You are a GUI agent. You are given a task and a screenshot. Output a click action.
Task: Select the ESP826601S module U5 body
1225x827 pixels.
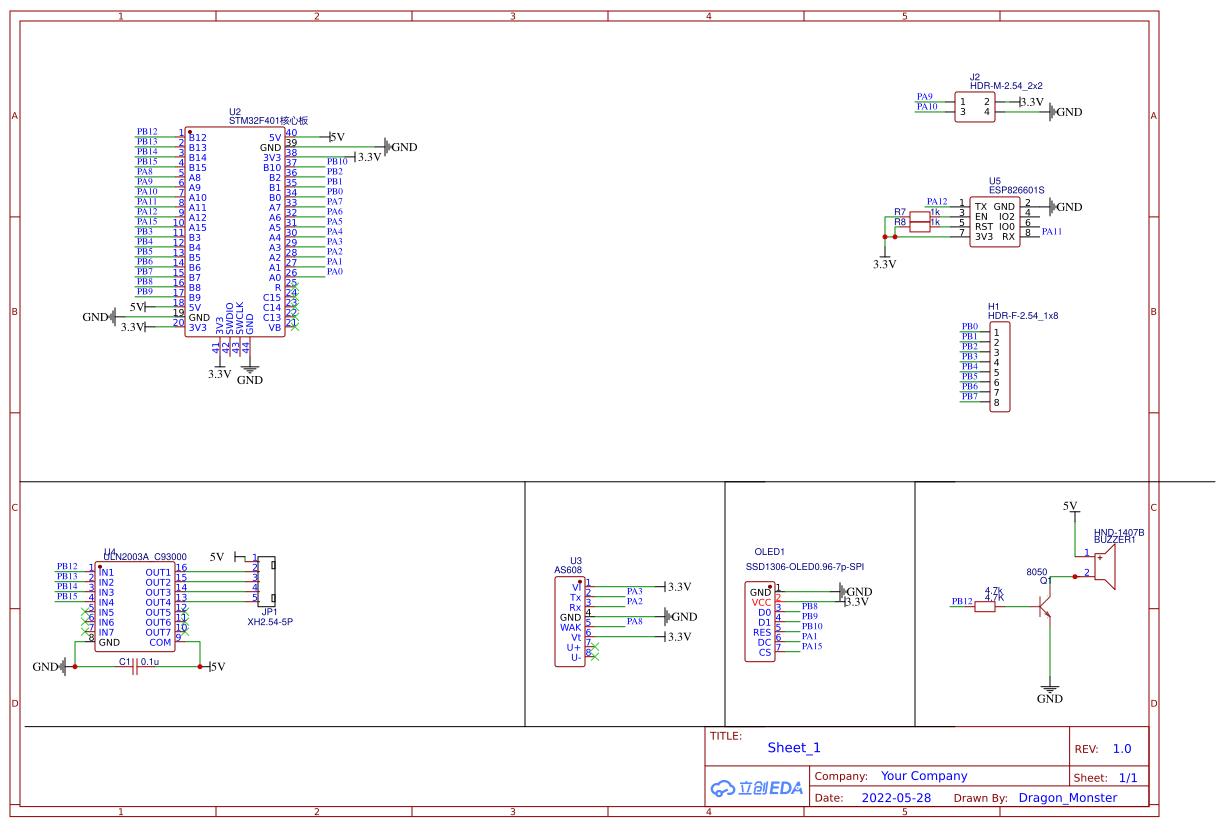(x=994, y=222)
